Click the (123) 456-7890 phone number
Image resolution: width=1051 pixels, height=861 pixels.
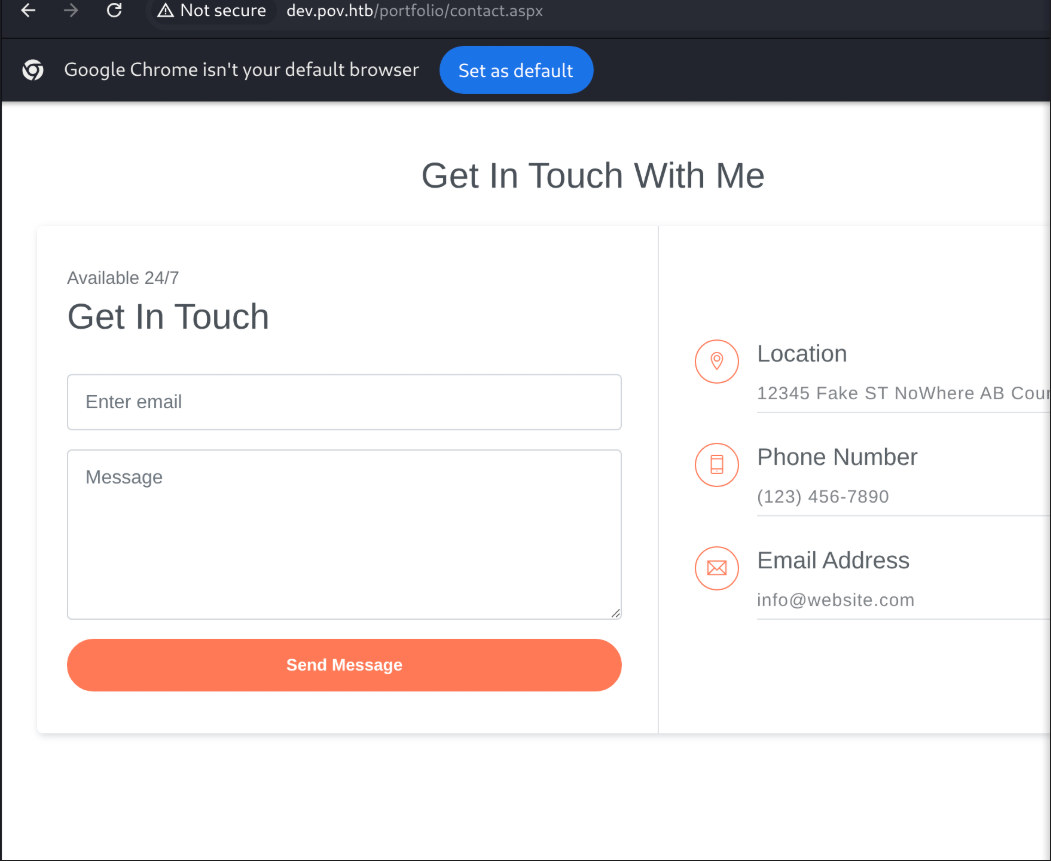pos(822,496)
